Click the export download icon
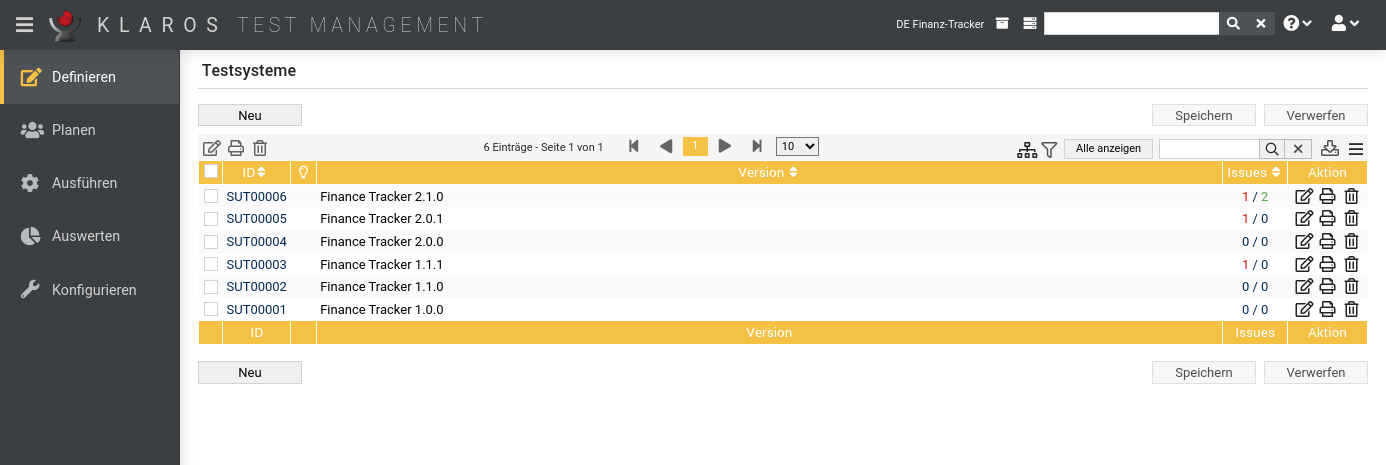The height and width of the screenshot is (465, 1386). pyautogui.click(x=1330, y=148)
